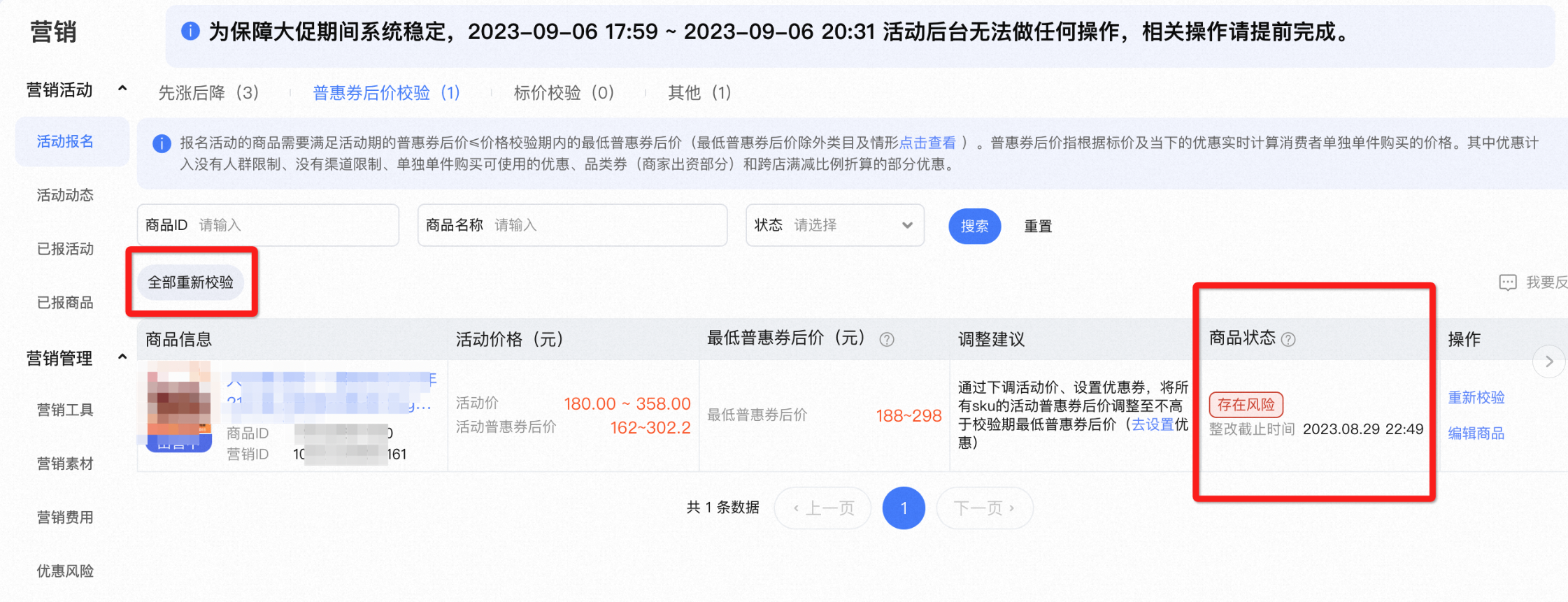Click the 调整建议 column header
1568x602 pixels.
(991, 340)
